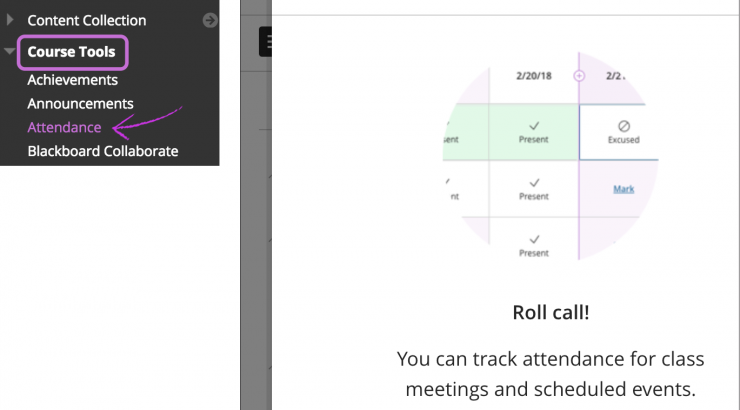Screen dimensions: 740x410
Task: Click the Content Collection arrow circle icon
Action: (209, 20)
